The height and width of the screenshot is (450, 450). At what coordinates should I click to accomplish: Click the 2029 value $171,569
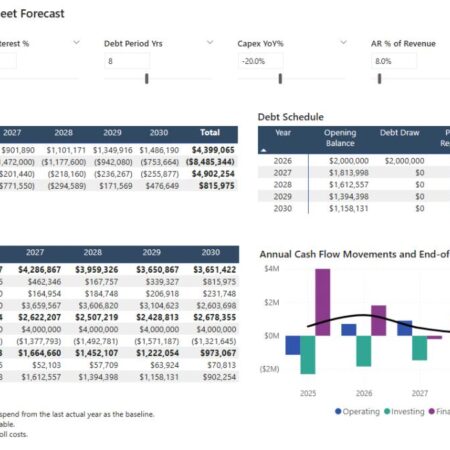coord(116,186)
